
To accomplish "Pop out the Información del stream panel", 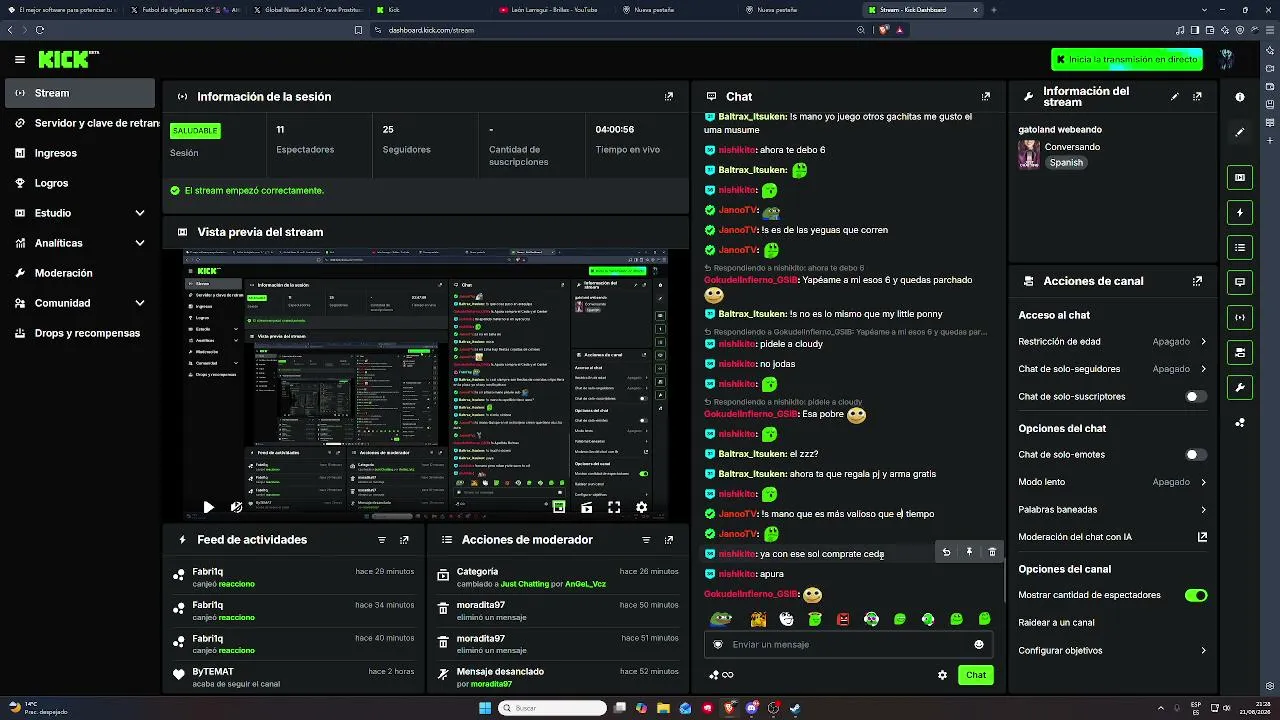I will coord(1197,97).
